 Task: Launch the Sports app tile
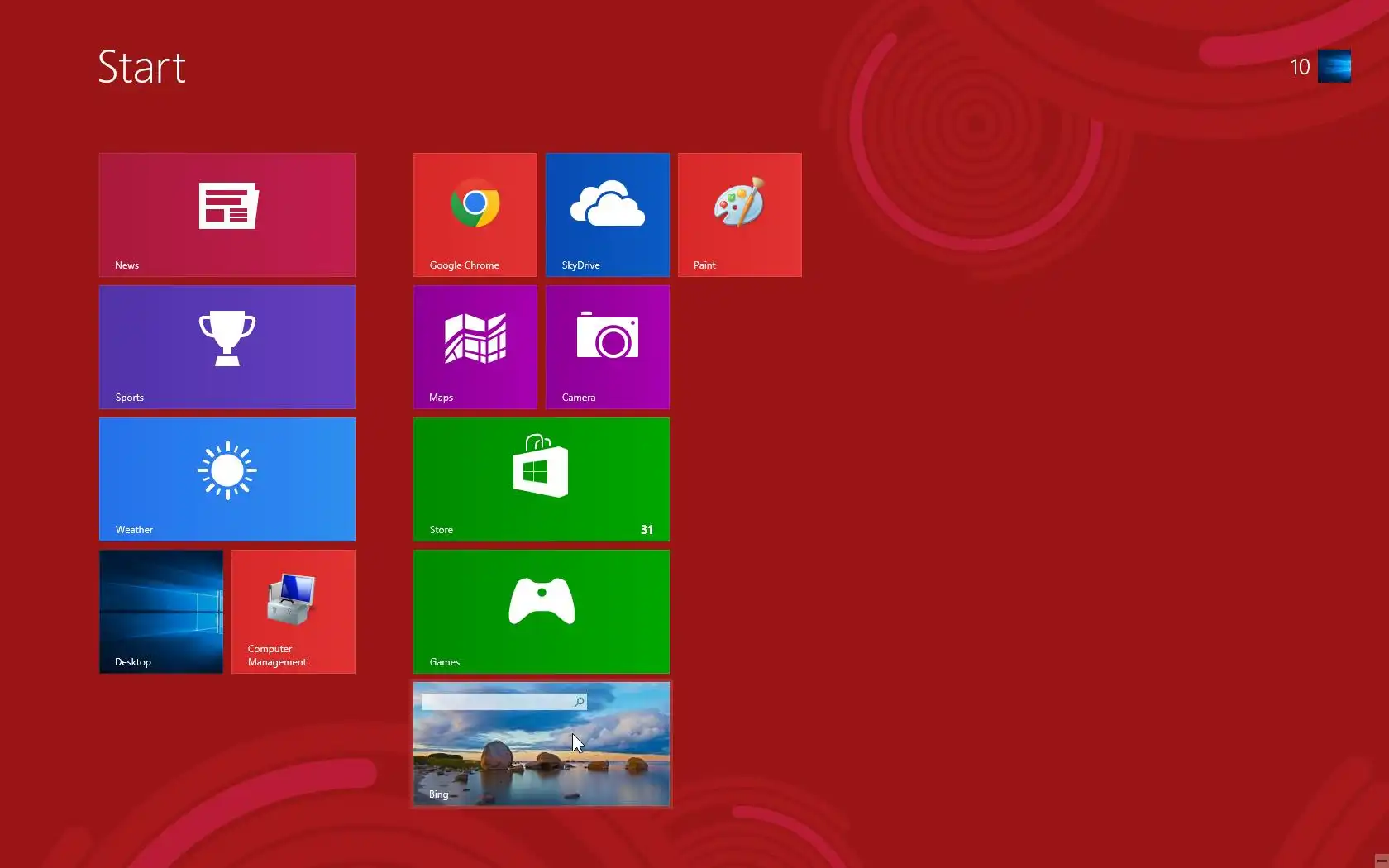pyautogui.click(x=227, y=347)
